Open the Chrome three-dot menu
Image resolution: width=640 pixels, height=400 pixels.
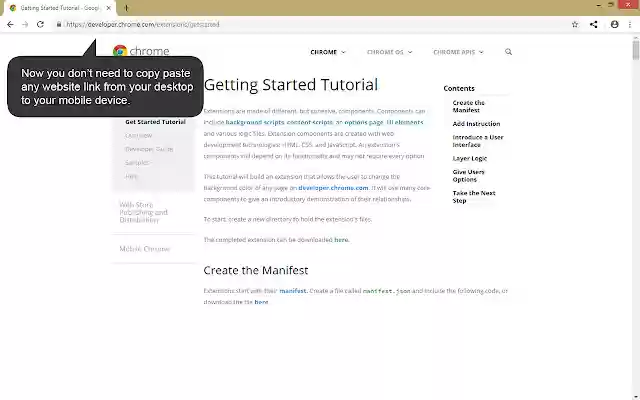point(630,24)
